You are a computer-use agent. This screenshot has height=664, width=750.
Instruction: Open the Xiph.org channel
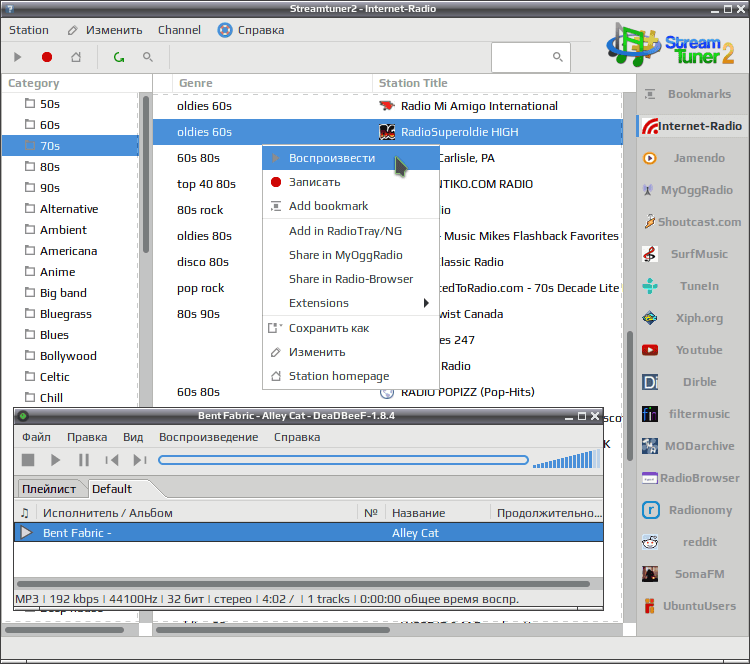(692, 318)
